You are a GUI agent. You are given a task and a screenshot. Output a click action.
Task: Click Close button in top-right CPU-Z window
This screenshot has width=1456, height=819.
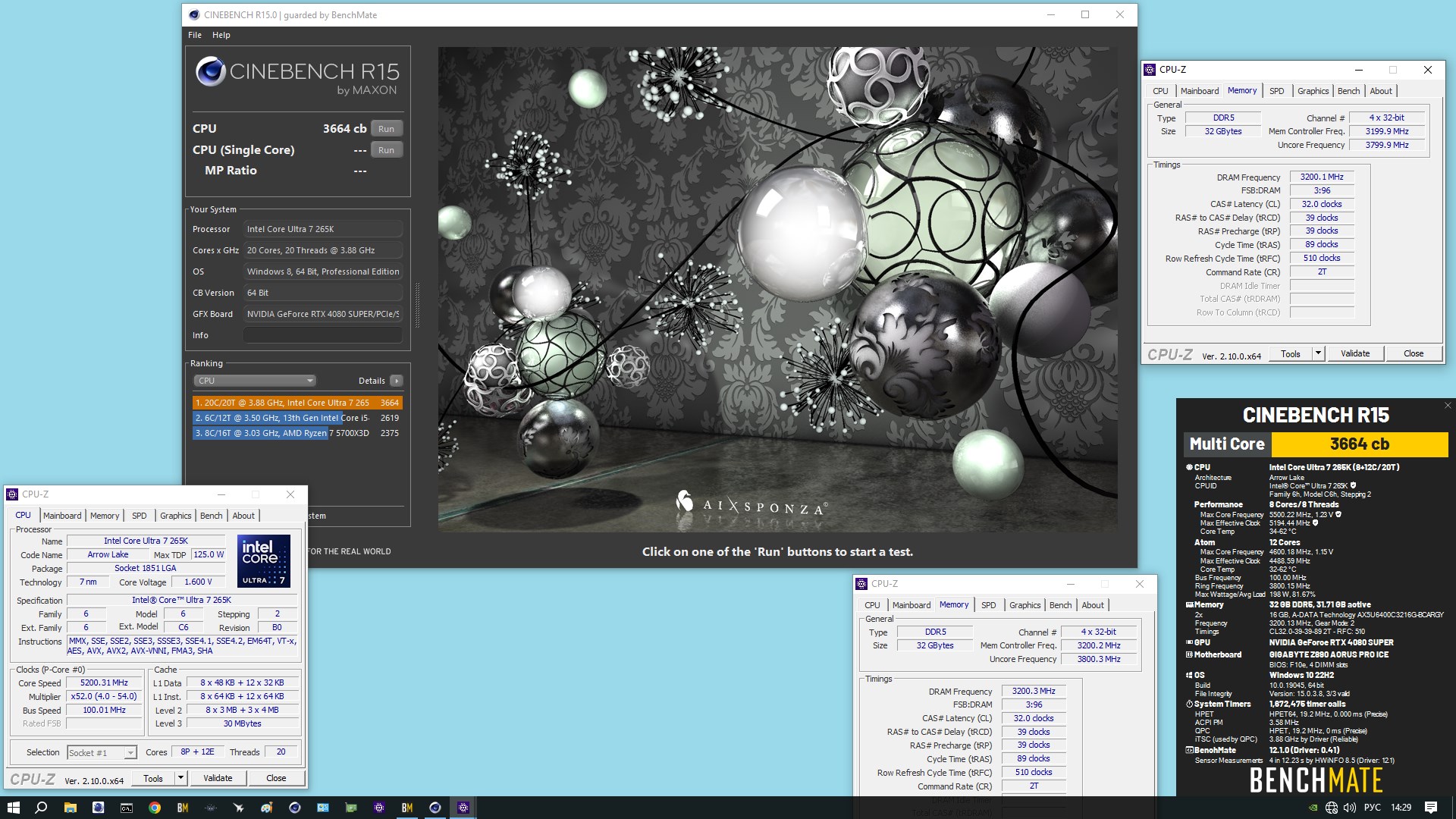[1414, 353]
